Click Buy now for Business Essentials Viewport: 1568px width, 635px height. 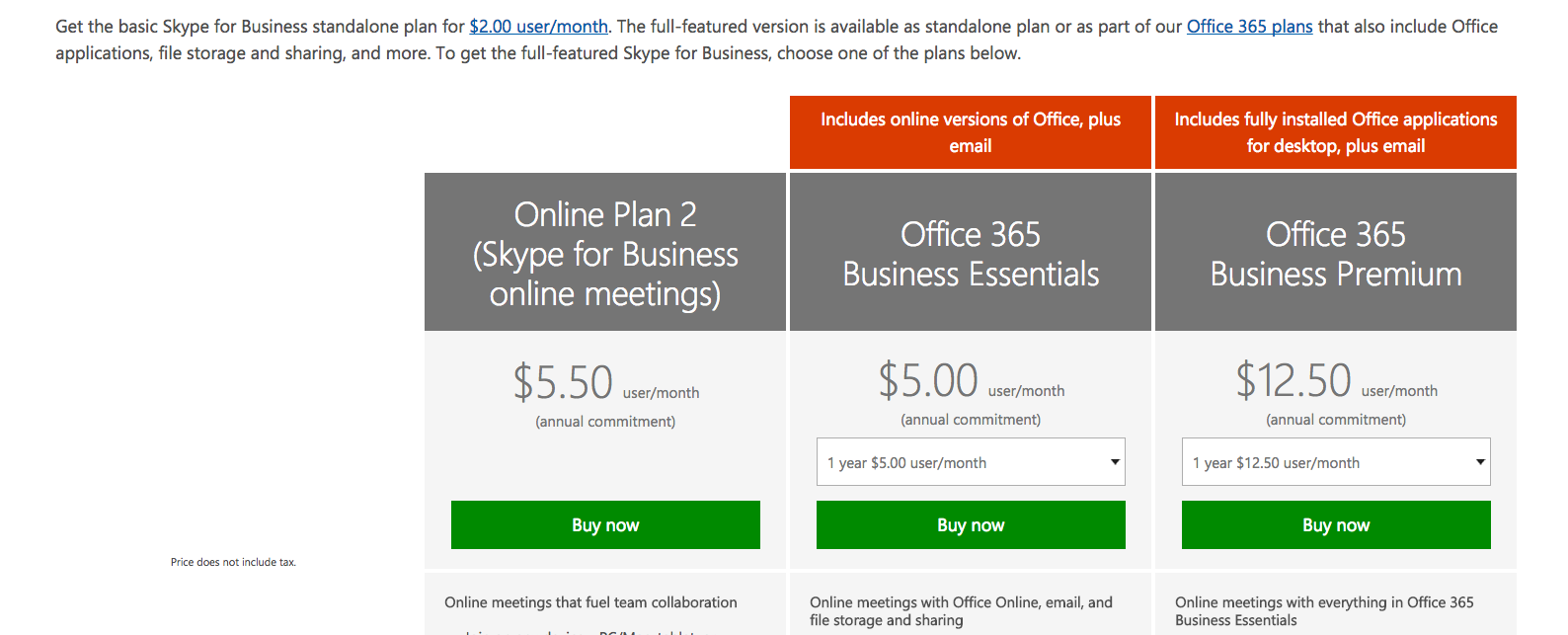tap(971, 524)
